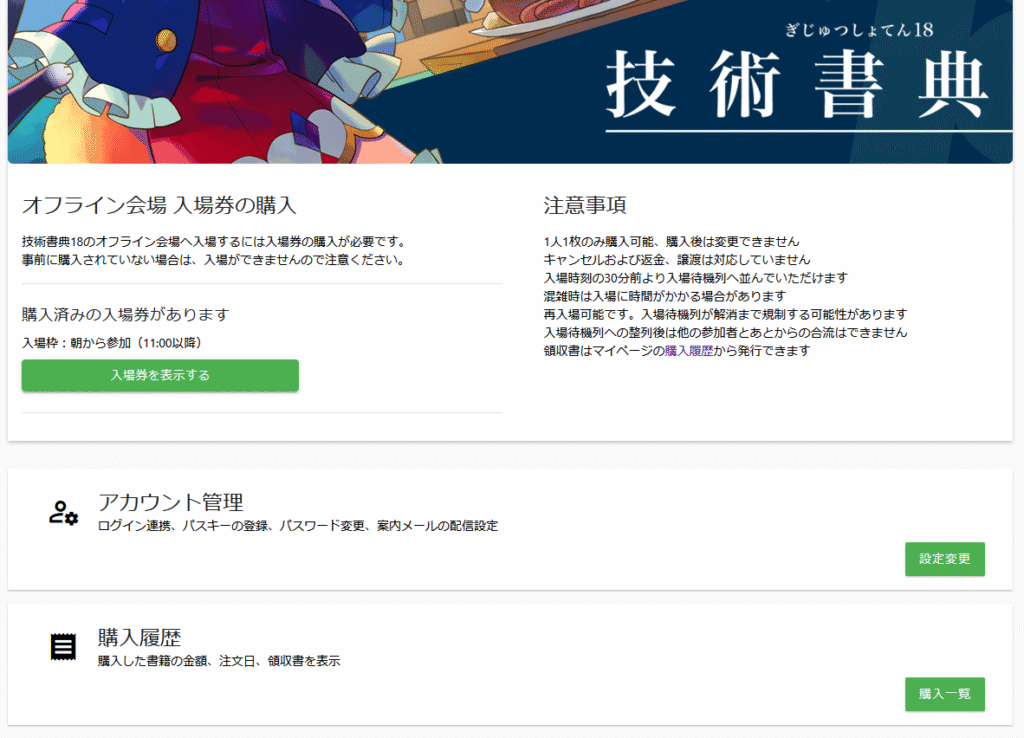Click the ぎじゅつしょてん18 banner caption
Screen dimensions: 1024x738
click(x=859, y=30)
